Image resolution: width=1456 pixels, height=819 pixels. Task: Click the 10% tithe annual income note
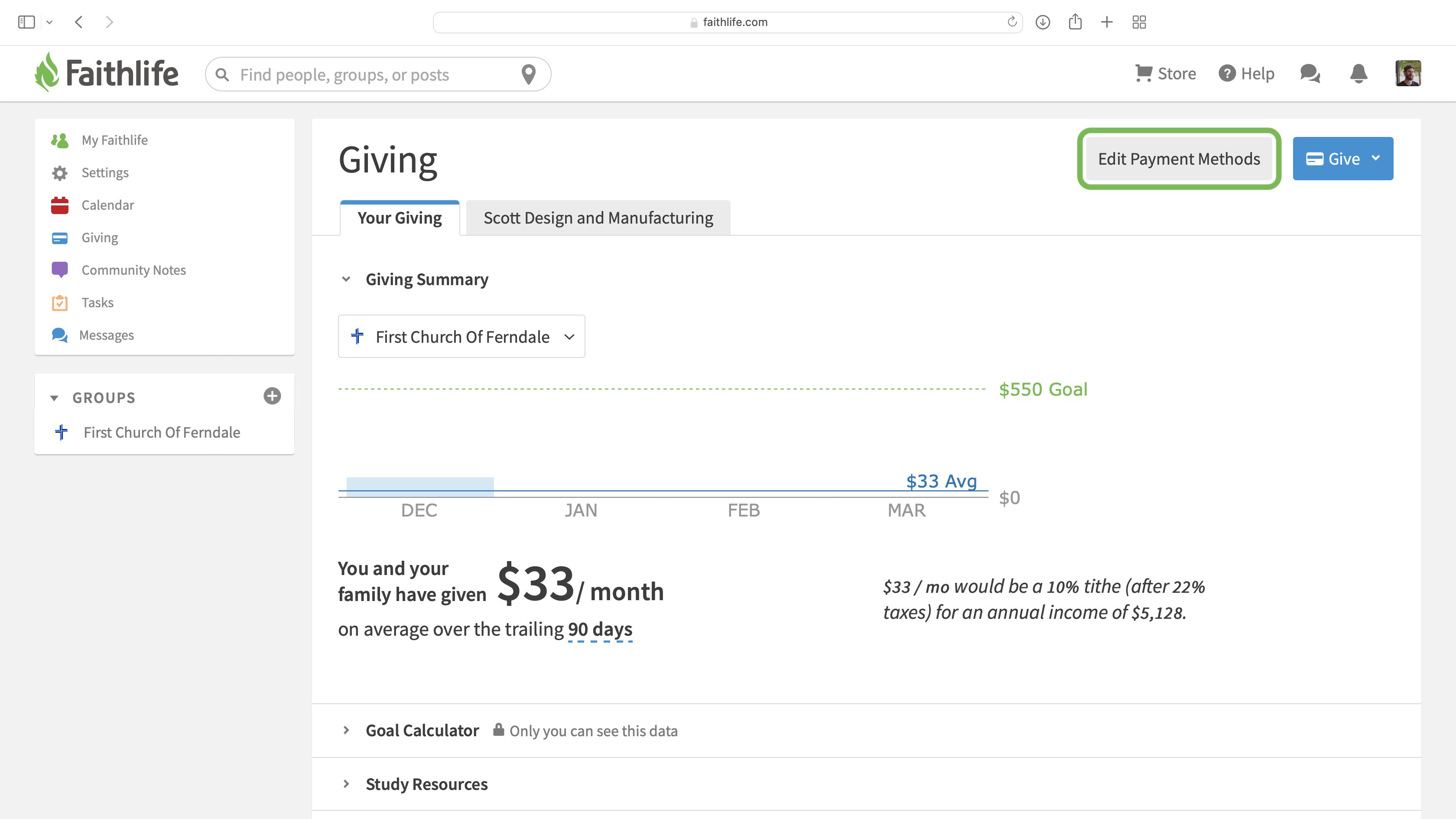click(1044, 600)
